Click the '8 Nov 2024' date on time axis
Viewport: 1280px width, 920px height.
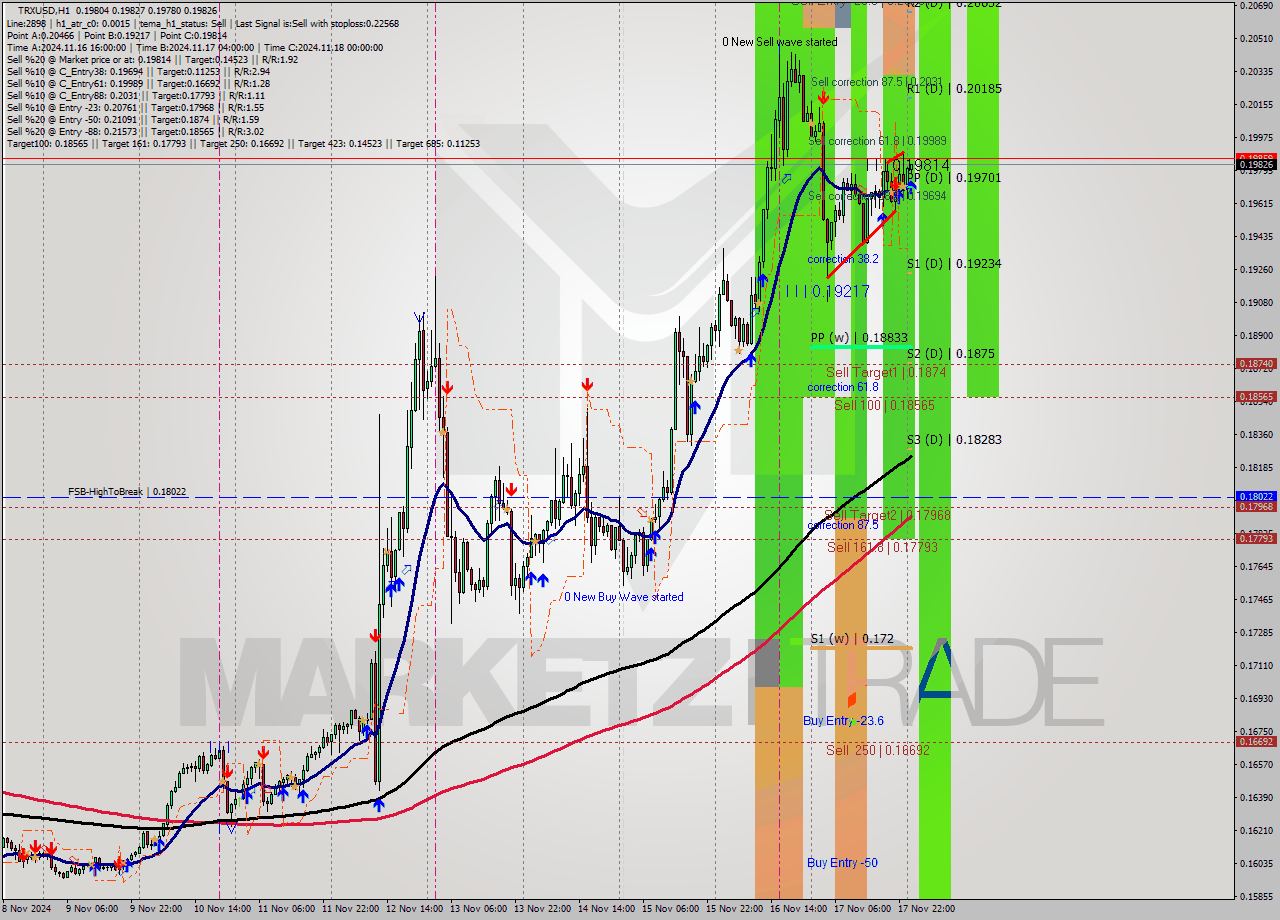[24, 909]
